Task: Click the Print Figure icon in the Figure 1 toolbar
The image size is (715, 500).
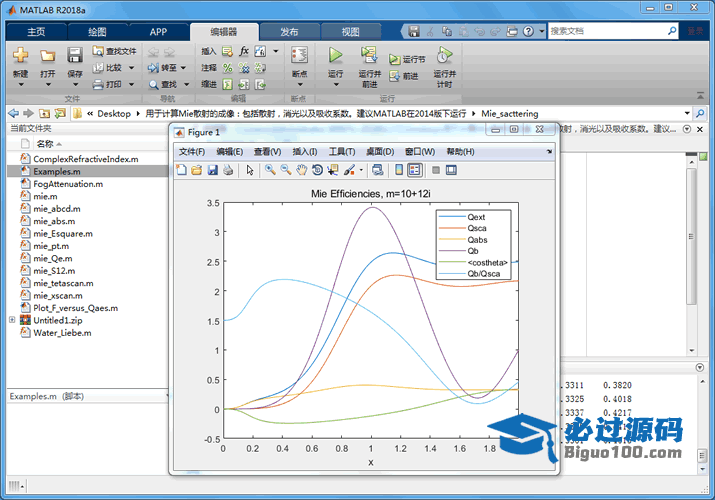Action: tap(228, 170)
